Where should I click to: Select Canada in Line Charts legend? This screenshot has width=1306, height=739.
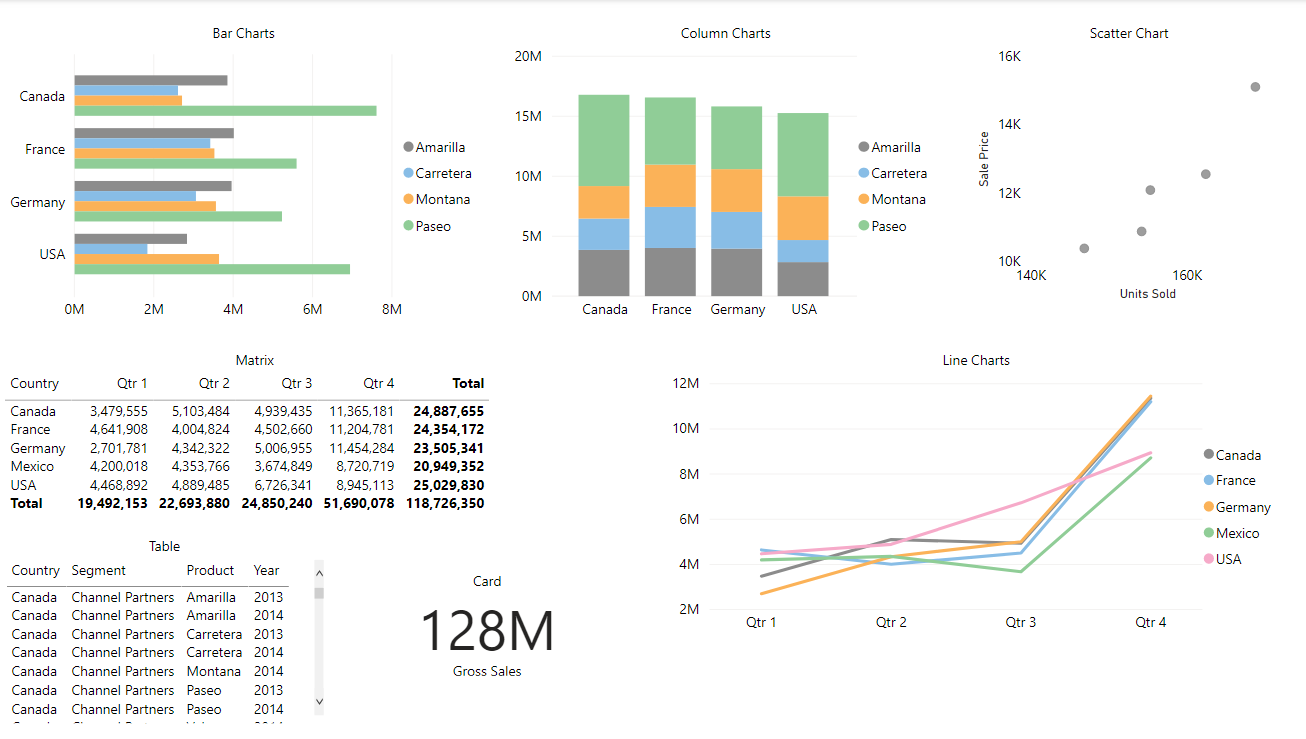(x=1232, y=455)
